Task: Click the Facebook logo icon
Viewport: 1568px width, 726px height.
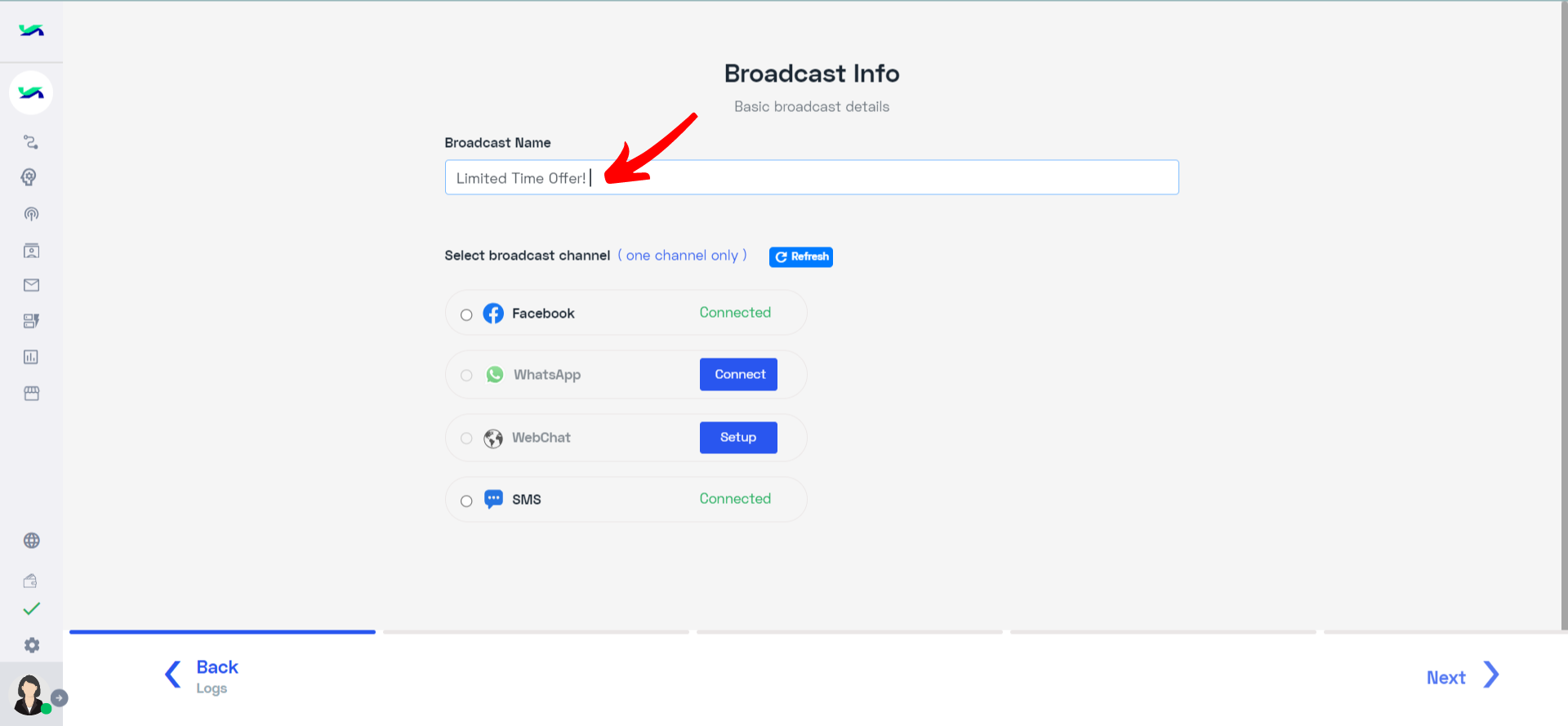Action: pos(493,314)
